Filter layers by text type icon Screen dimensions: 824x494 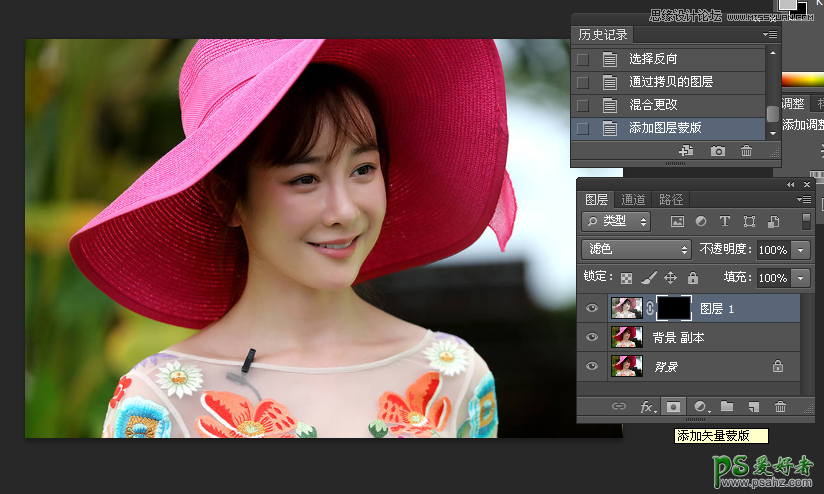point(724,221)
